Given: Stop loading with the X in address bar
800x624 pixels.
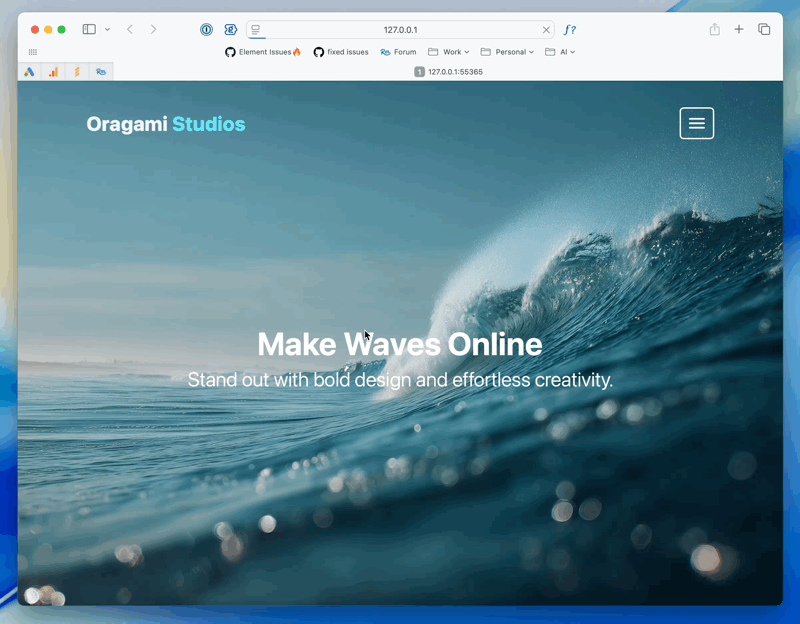Looking at the screenshot, I should pos(546,30).
